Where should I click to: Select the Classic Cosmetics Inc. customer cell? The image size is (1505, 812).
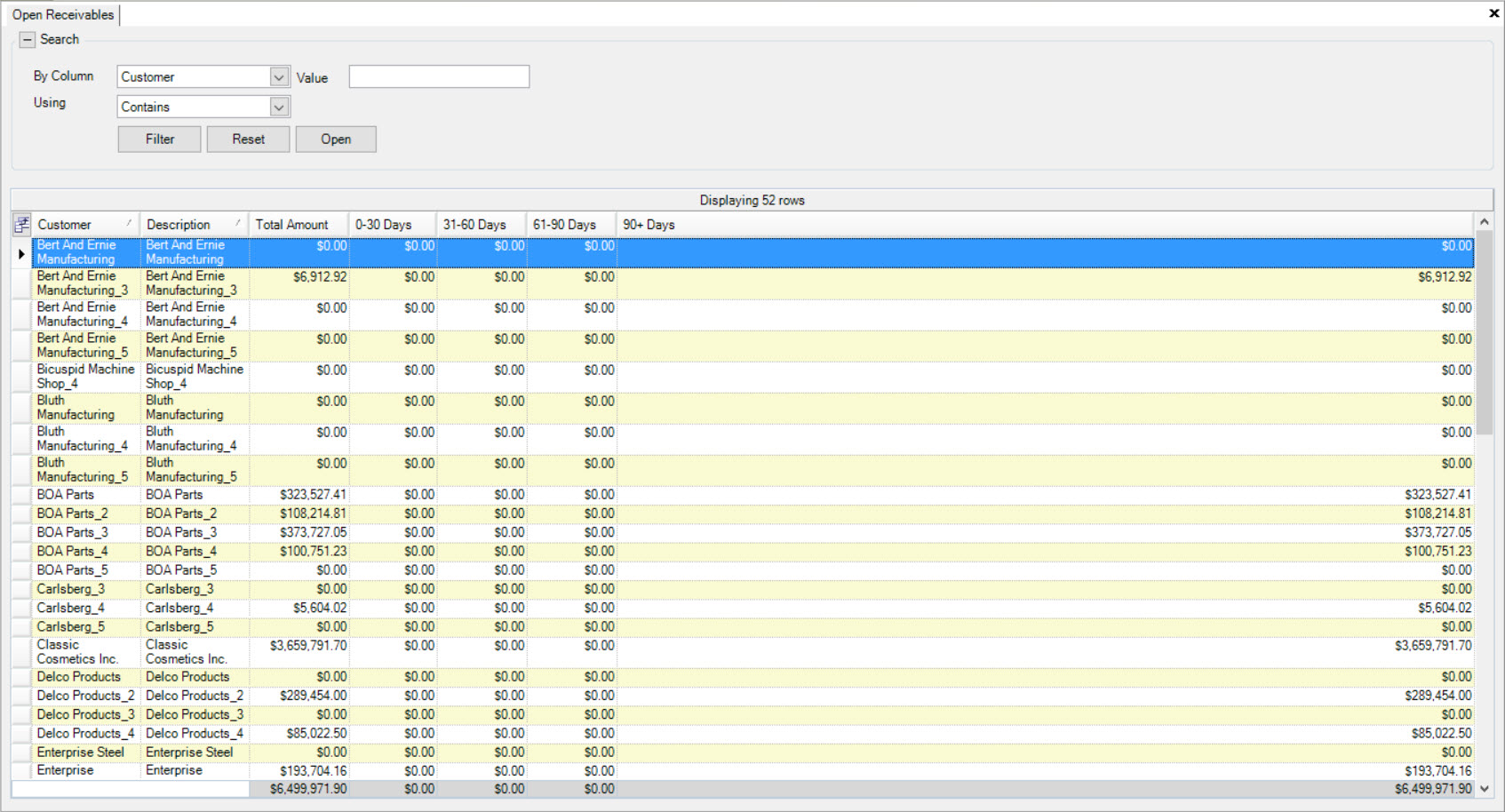[86, 653]
